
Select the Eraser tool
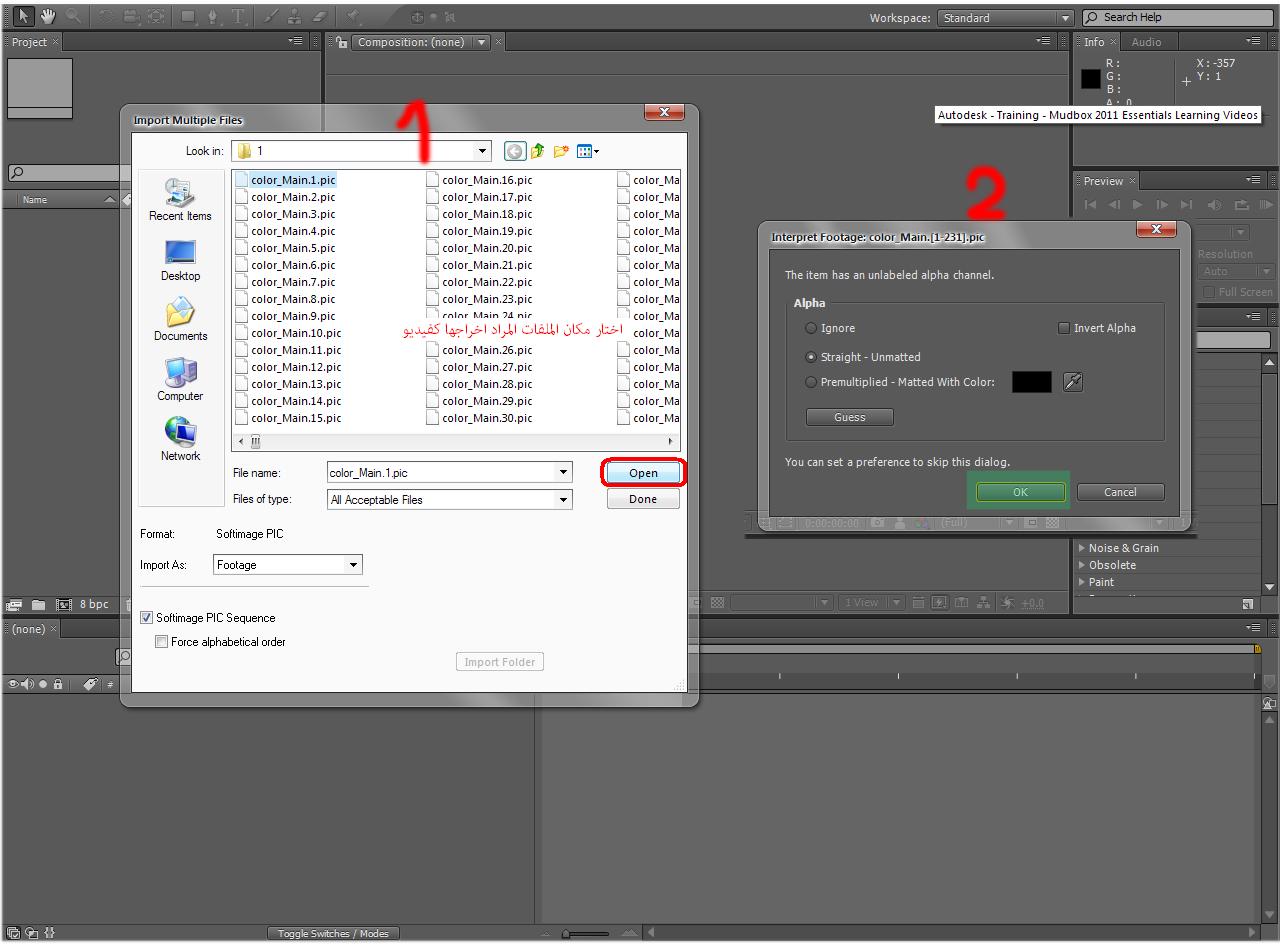click(320, 16)
